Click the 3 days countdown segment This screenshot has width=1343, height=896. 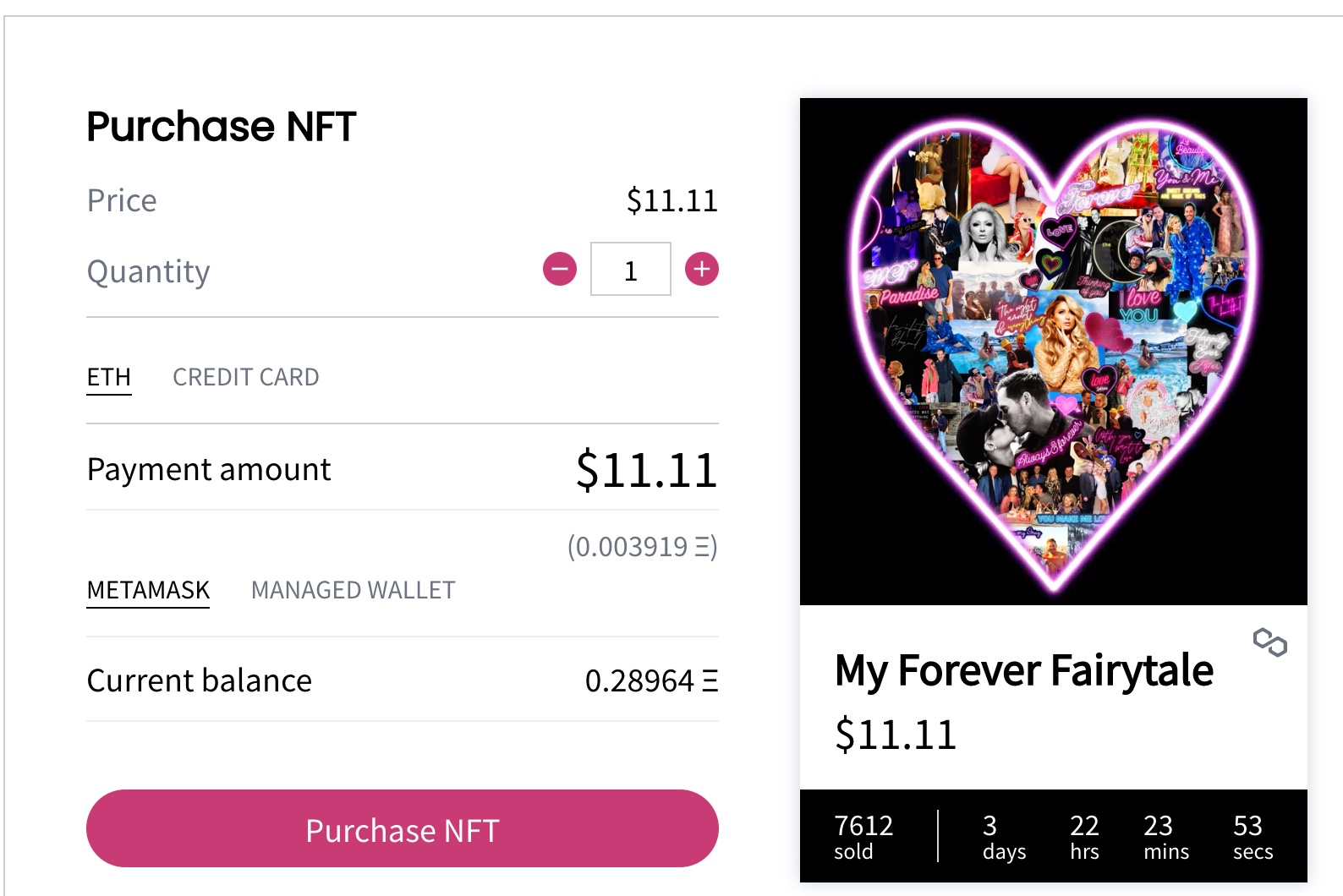click(x=1004, y=836)
